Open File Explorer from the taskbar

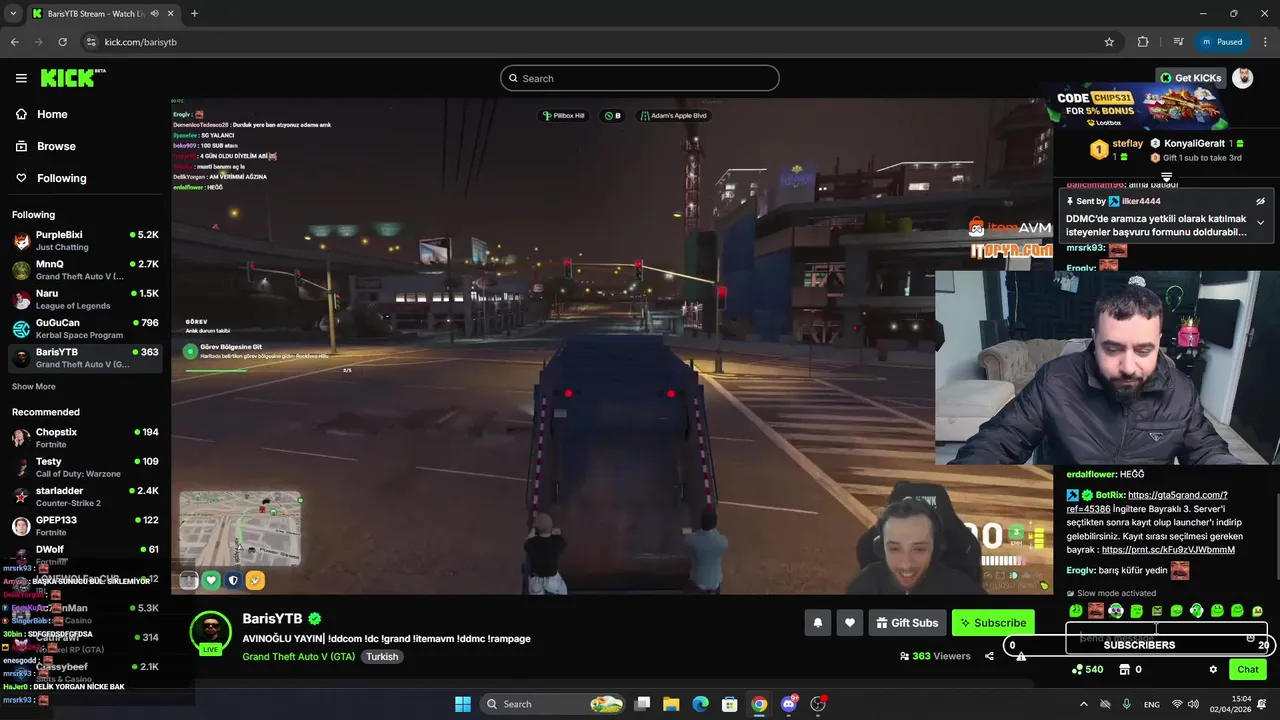pos(671,704)
